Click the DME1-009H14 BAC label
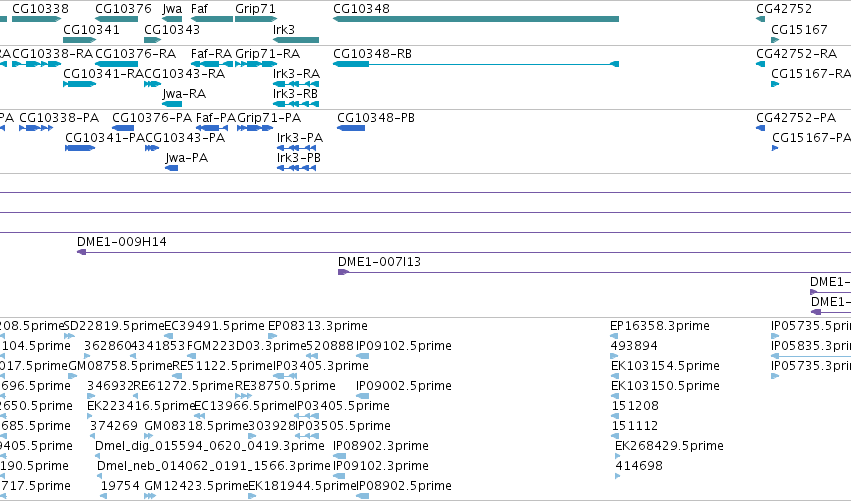Viewport: 851px width, 501px height. coord(122,242)
